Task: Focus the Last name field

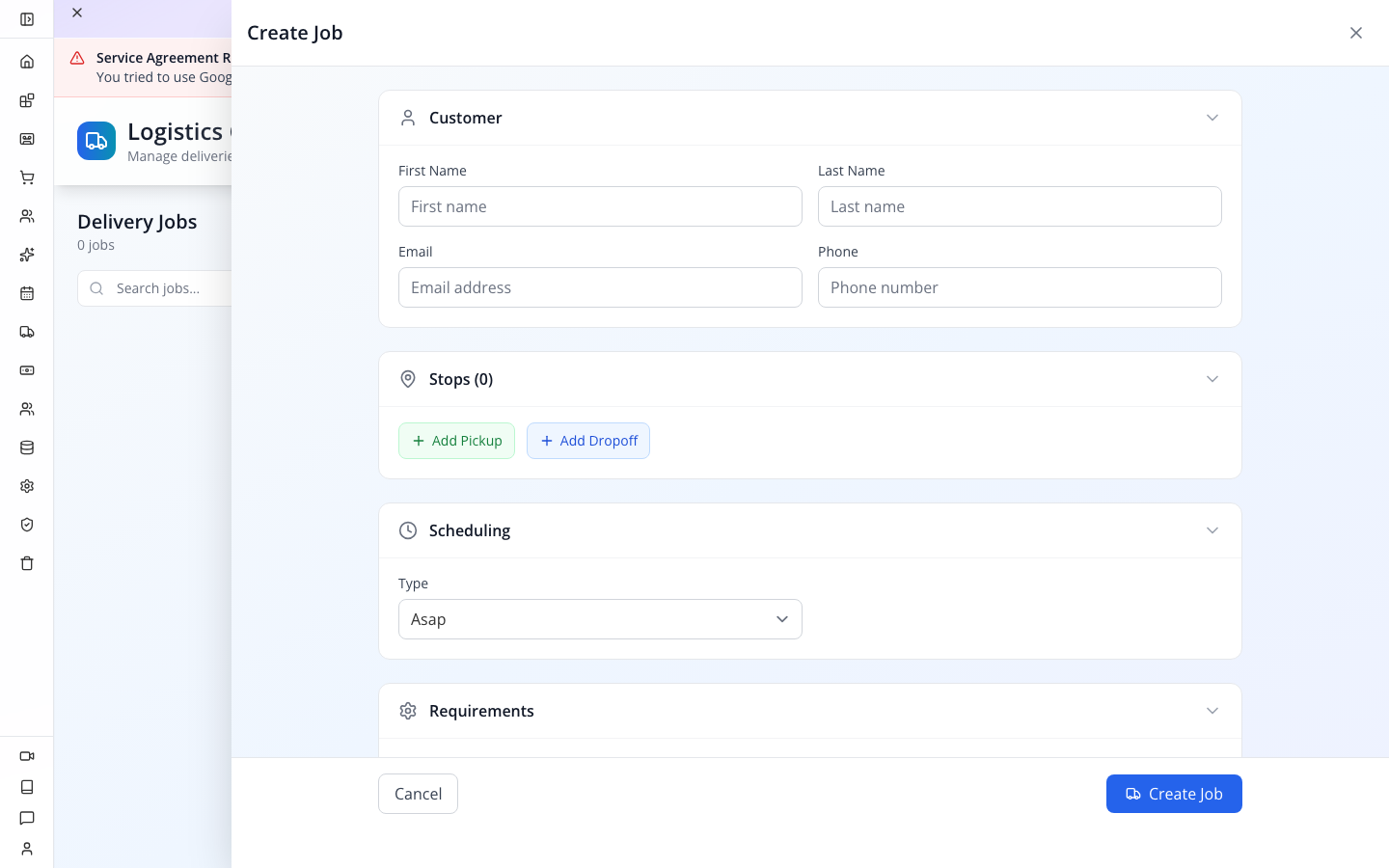Action: click(1020, 206)
